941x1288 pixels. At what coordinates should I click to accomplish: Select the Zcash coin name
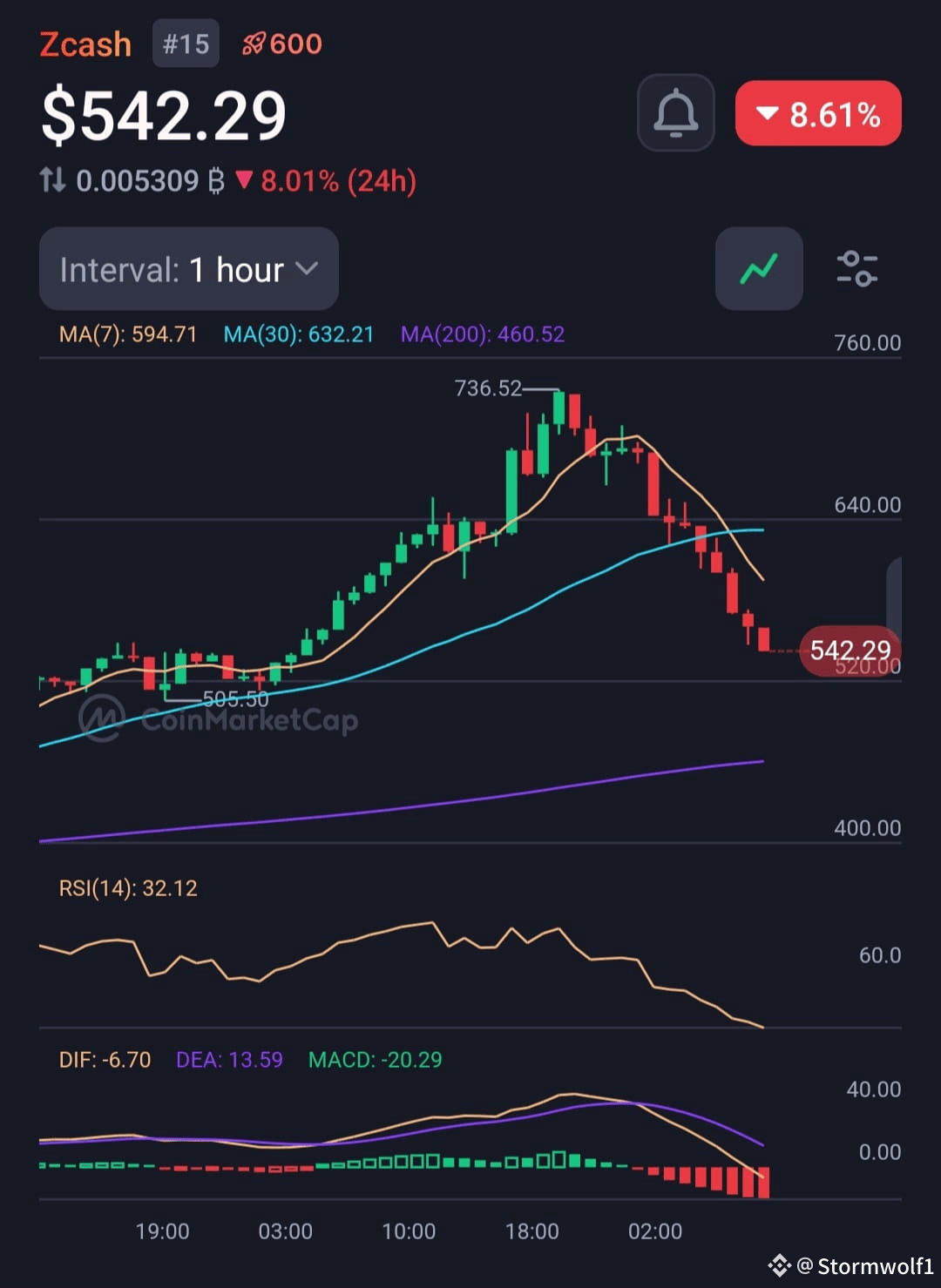(85, 44)
